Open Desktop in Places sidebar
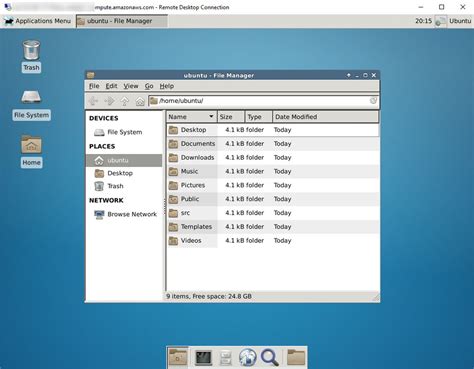This screenshot has height=369, width=474. (x=114, y=173)
